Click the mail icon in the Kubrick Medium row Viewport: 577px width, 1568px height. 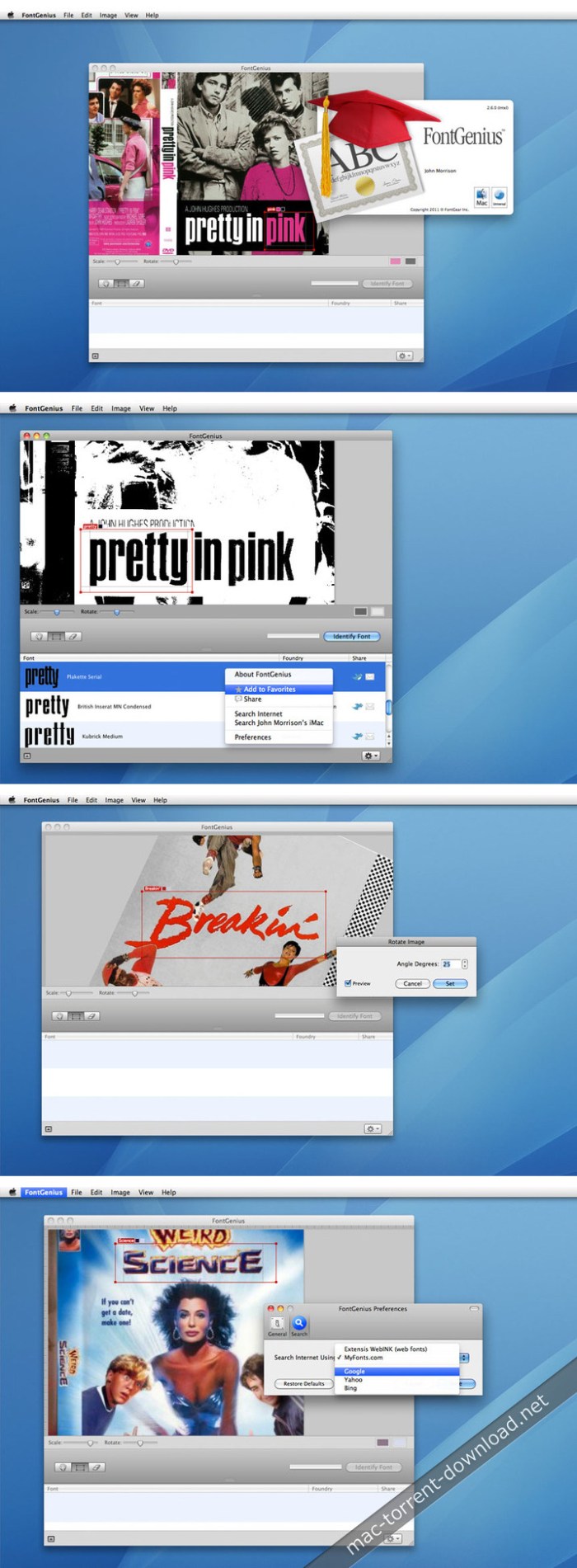(x=370, y=736)
